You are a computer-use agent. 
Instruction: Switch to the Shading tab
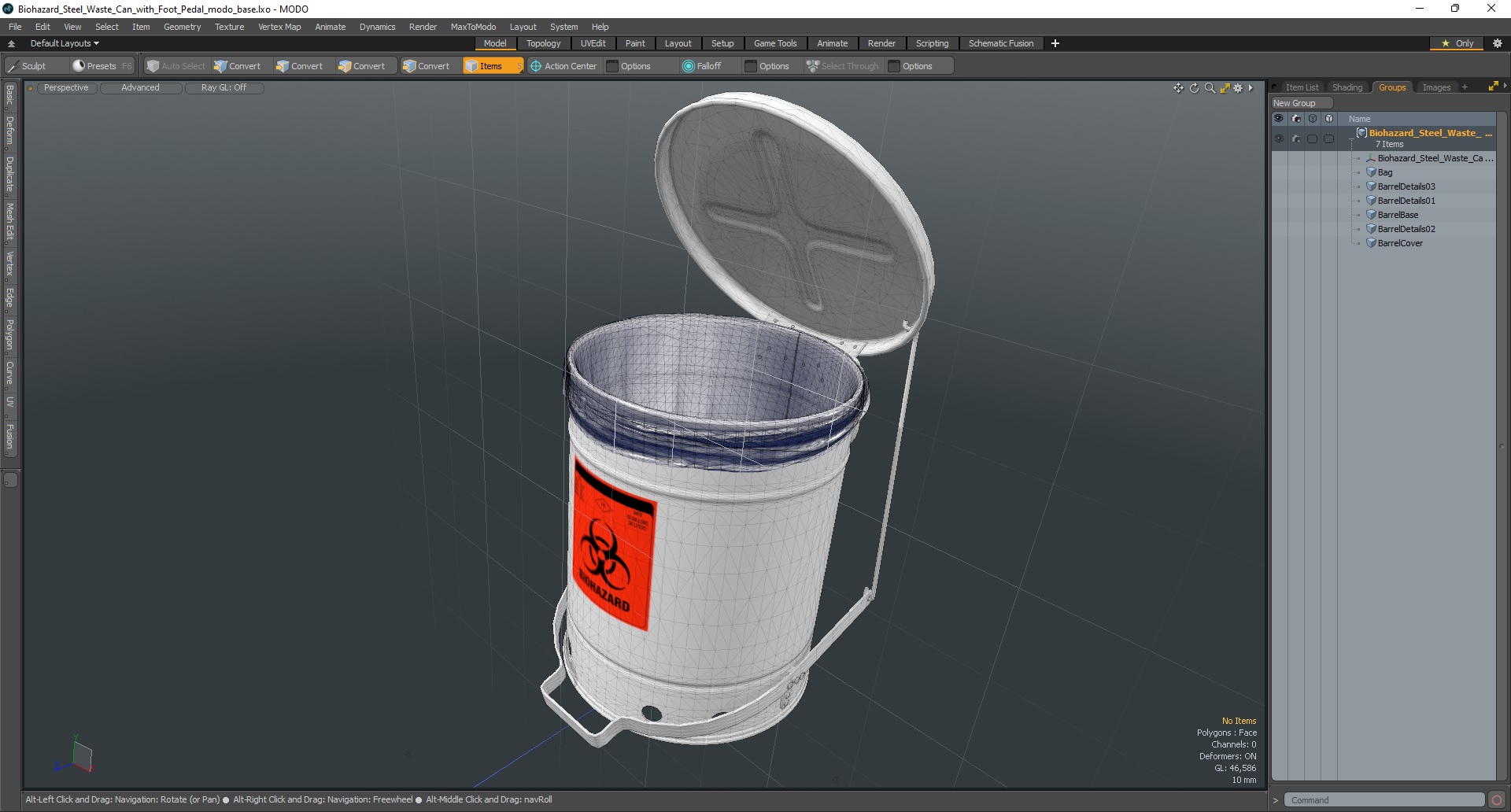pyautogui.click(x=1347, y=87)
